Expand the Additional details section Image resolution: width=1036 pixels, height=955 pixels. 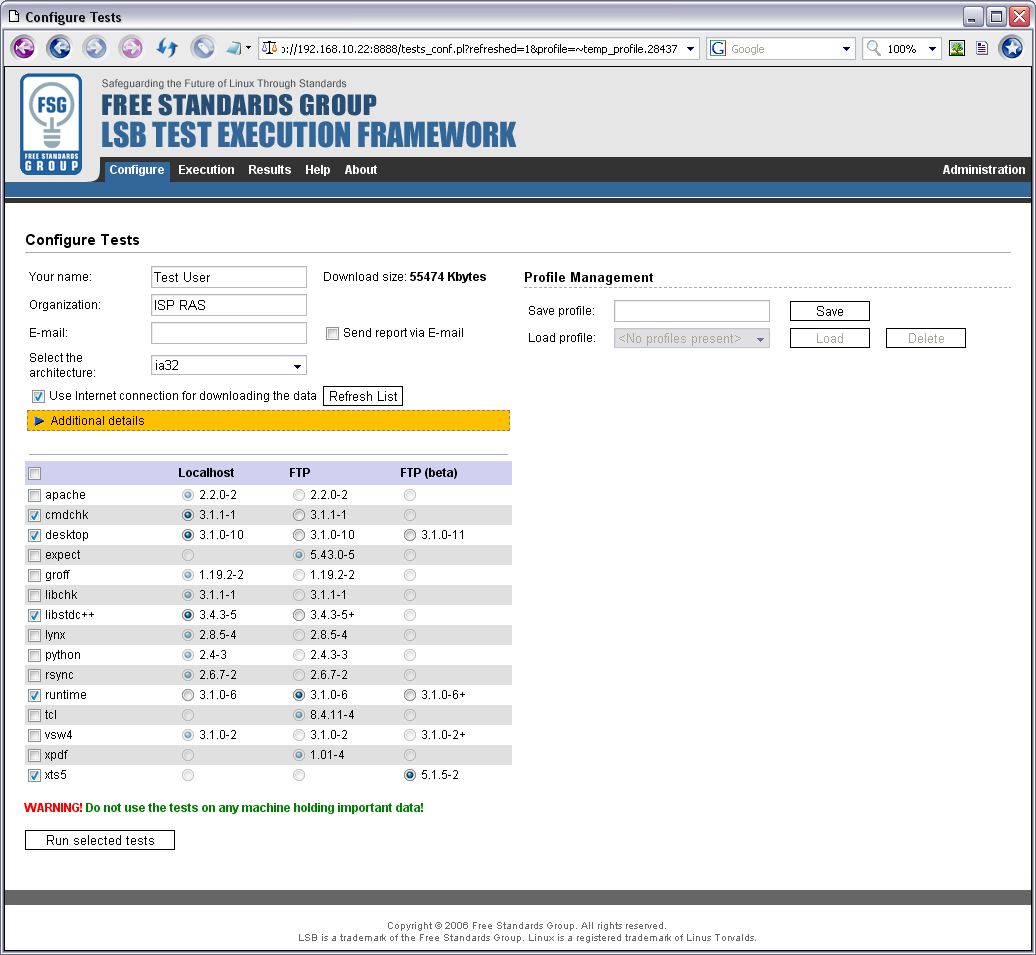[x=268, y=421]
